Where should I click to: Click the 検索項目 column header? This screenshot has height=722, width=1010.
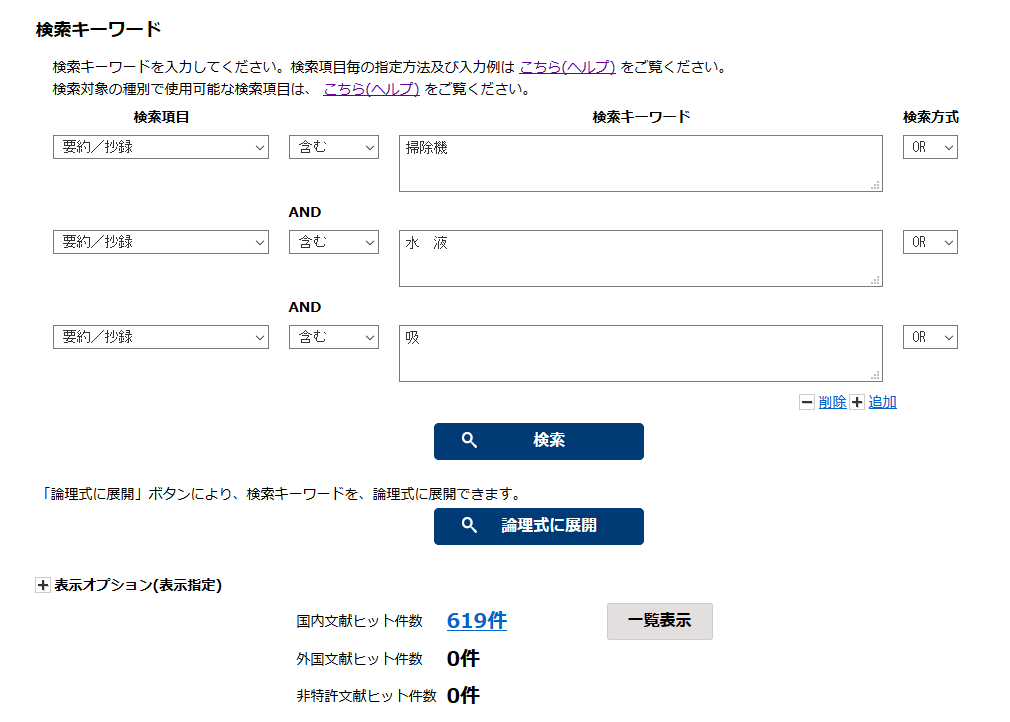[x=161, y=117]
